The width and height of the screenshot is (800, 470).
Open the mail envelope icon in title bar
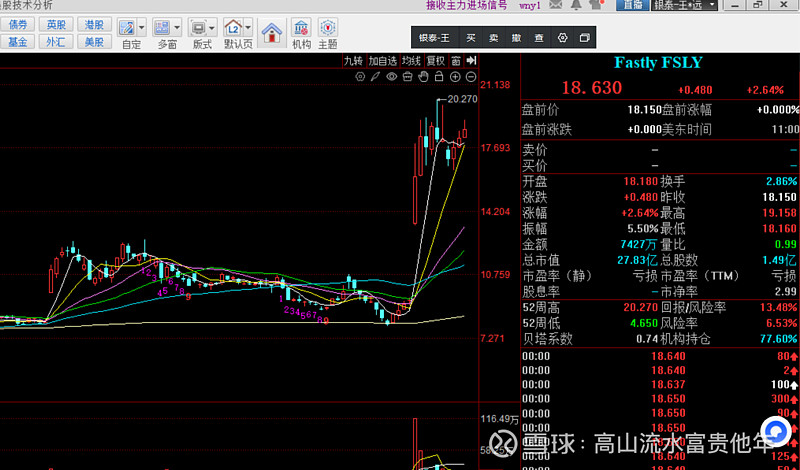(556, 5)
